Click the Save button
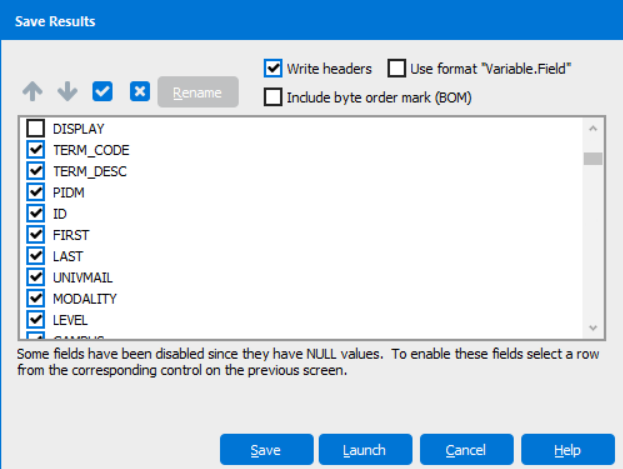The image size is (623, 469). click(266, 450)
